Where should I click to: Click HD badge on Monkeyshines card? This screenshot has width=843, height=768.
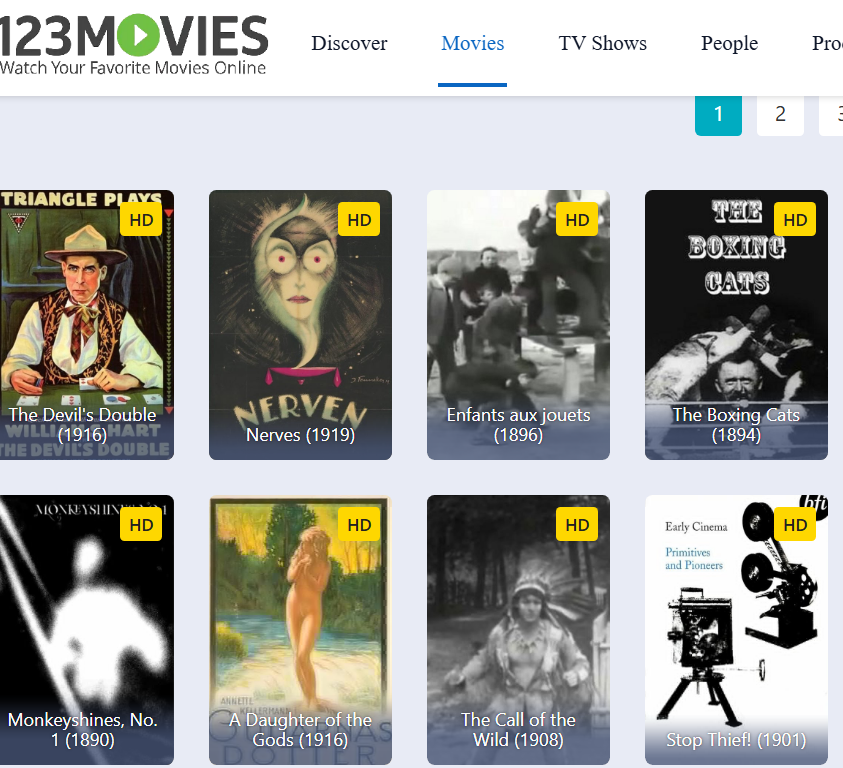(x=141, y=524)
